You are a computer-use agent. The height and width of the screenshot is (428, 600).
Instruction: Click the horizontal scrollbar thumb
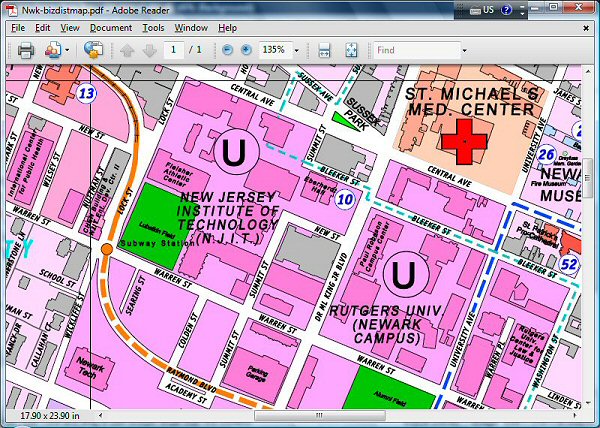[x=320, y=415]
